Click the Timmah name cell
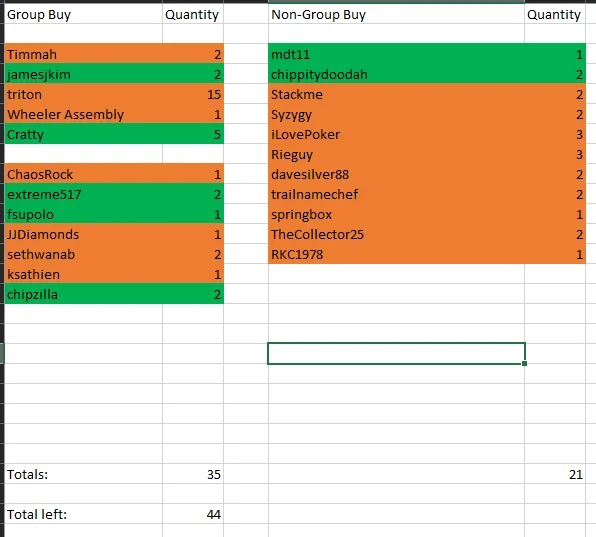 click(83, 54)
